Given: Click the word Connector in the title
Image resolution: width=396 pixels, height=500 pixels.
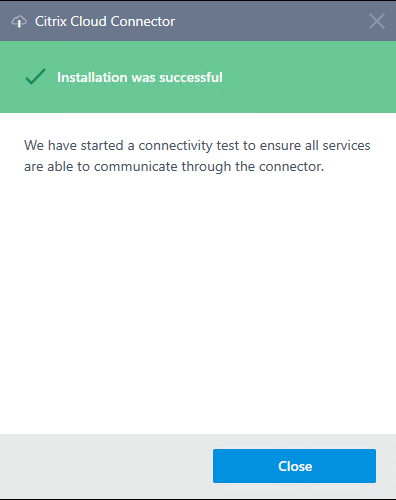Looking at the screenshot, I should click(143, 21).
